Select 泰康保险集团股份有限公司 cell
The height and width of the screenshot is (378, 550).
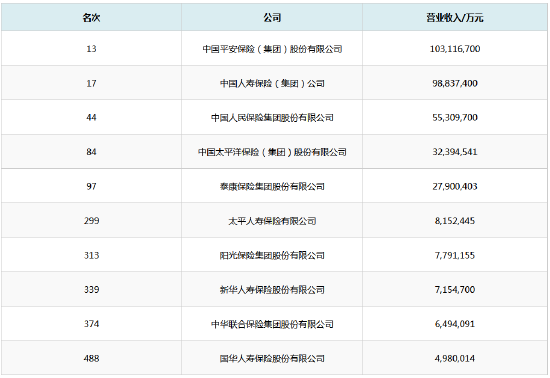[x=272, y=186]
